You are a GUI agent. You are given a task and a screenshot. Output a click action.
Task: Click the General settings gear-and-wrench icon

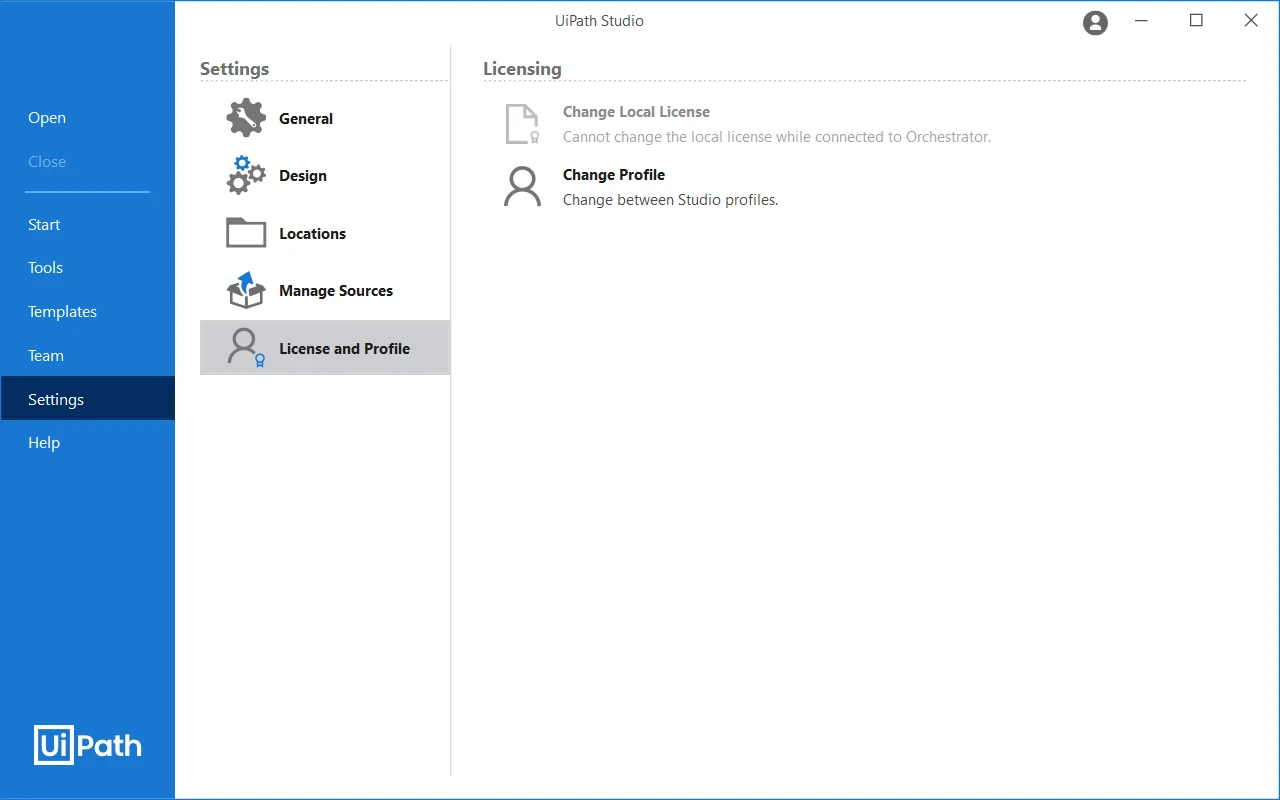(246, 118)
